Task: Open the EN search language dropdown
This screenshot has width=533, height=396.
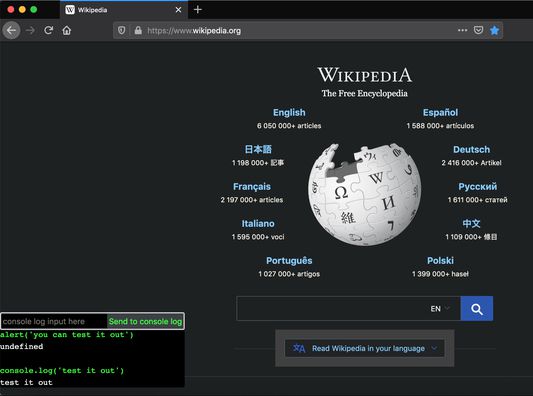Action: pyautogui.click(x=440, y=309)
